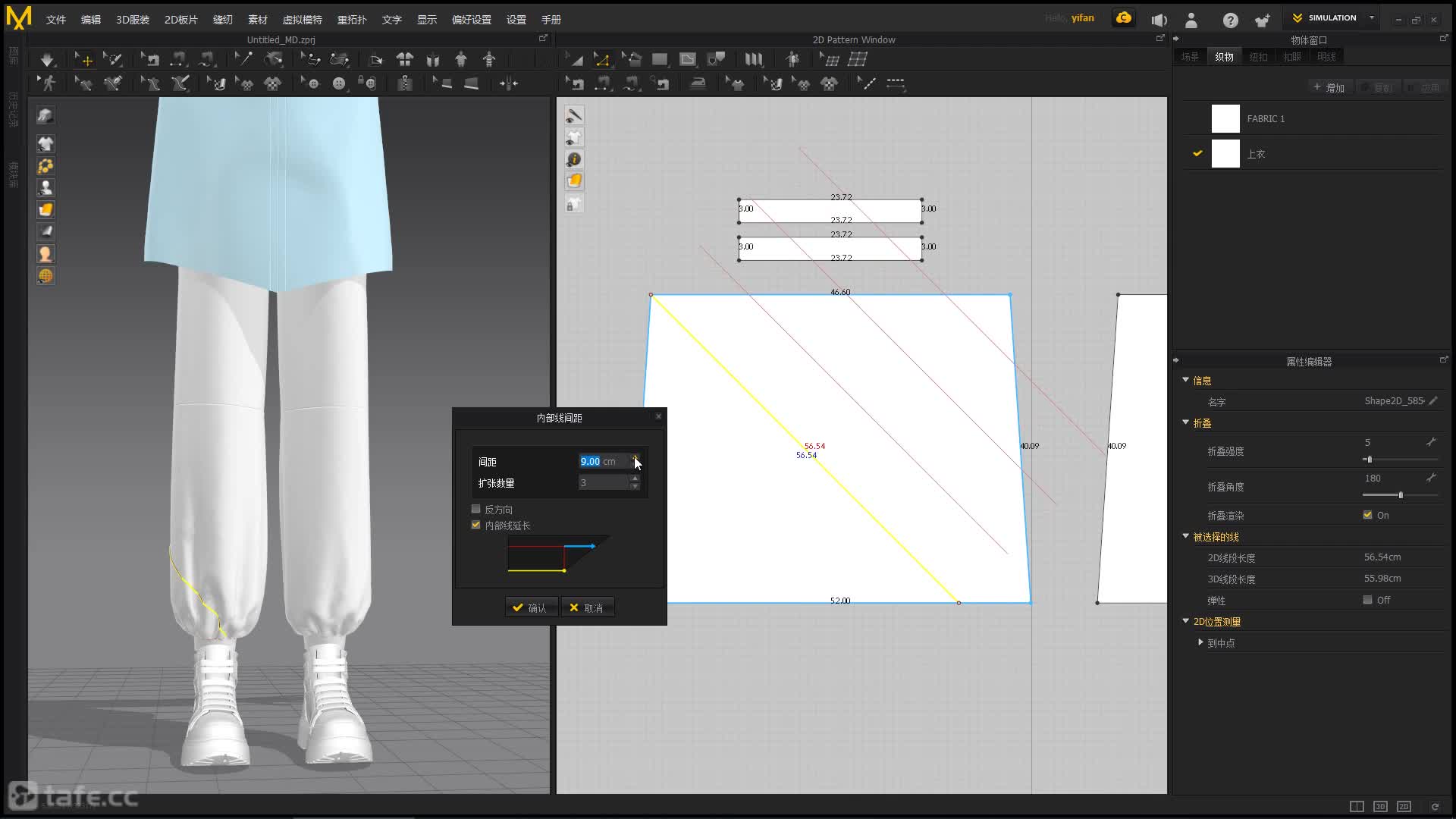Screen dimensions: 1456x819
Task: Expand the 到中点 item
Action: coord(1200,642)
